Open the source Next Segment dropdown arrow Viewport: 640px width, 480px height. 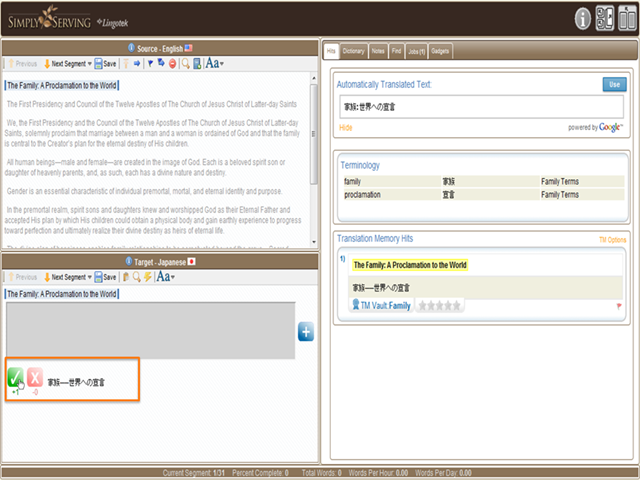click(90, 64)
